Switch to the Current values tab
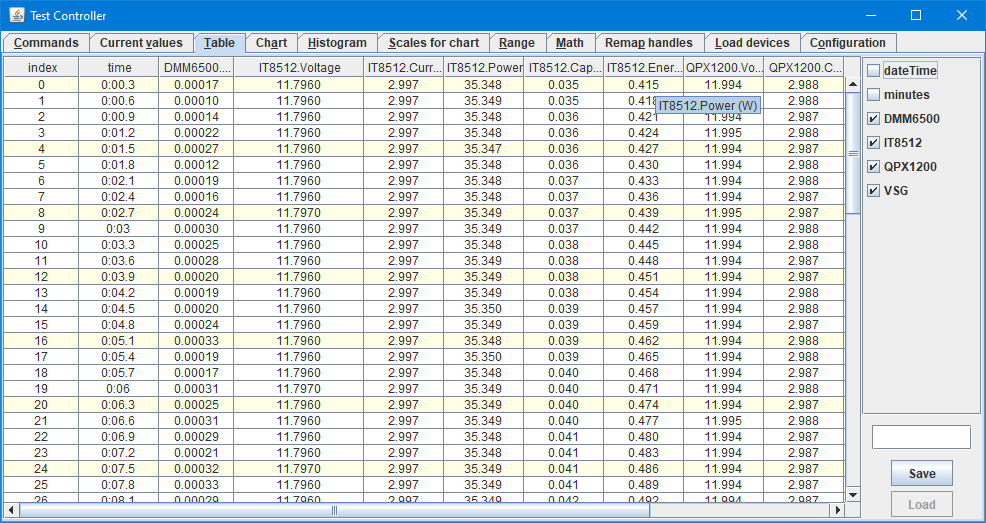Image resolution: width=986 pixels, height=523 pixels. [141, 43]
